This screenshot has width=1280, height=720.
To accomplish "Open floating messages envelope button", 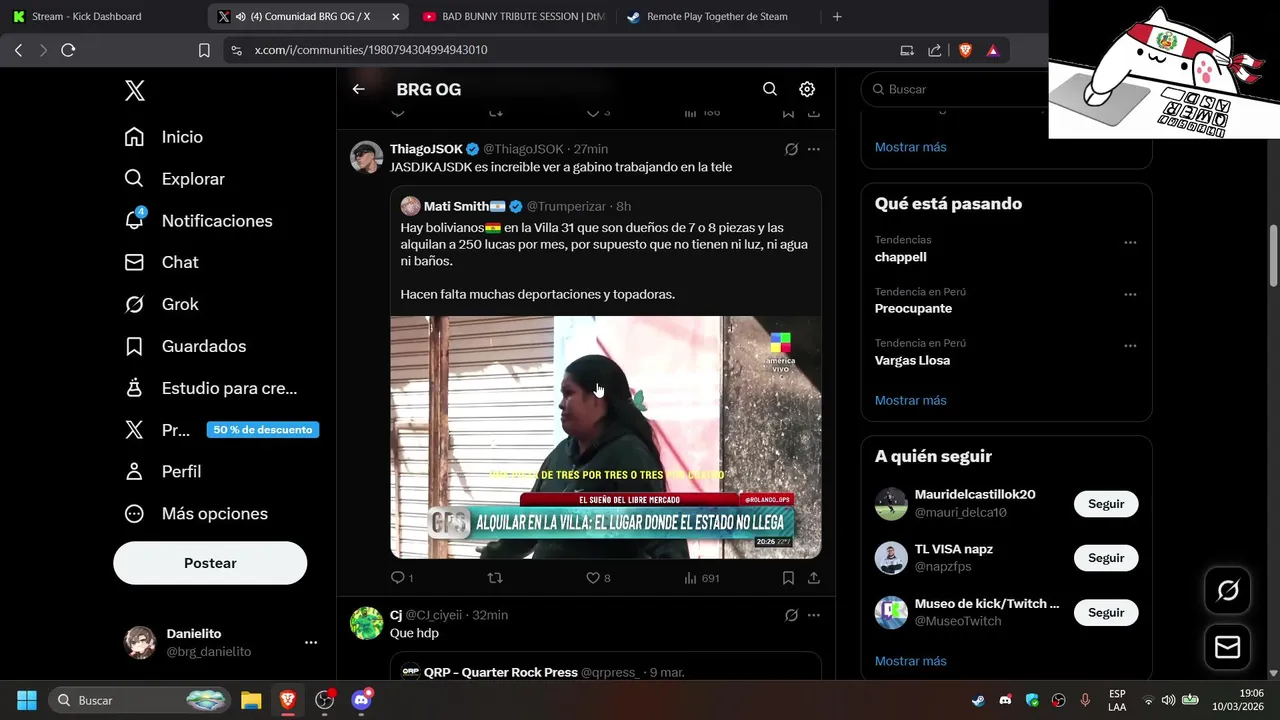I will pos(1227,647).
